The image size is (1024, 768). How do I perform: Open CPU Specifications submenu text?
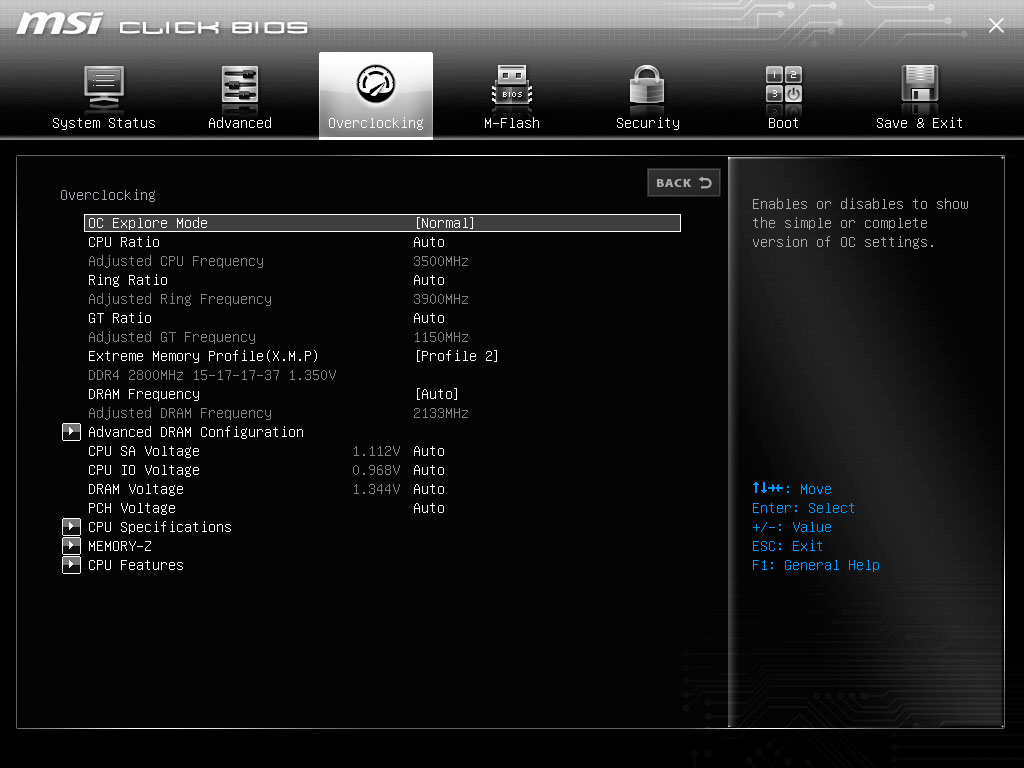(160, 527)
